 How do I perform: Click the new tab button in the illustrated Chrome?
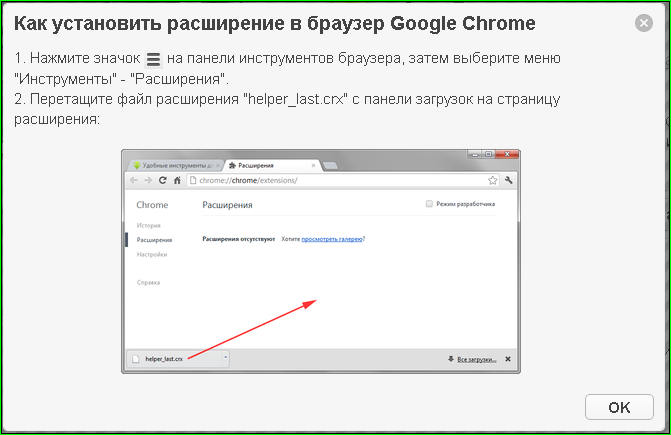tap(330, 166)
